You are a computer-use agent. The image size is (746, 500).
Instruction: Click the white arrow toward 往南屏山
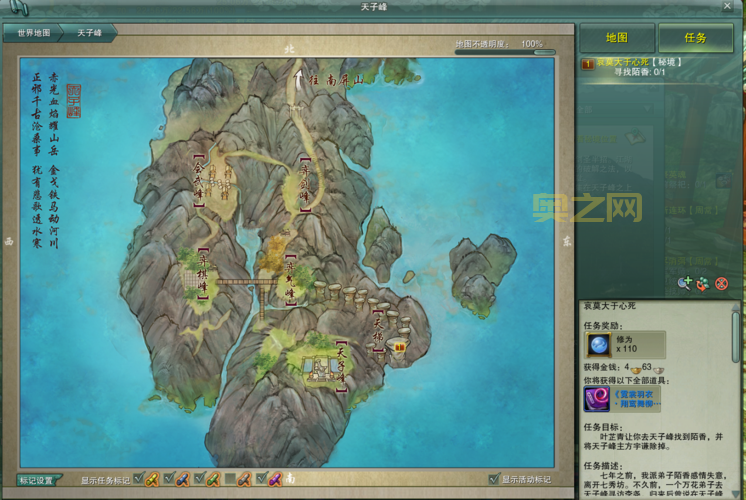[x=297, y=73]
